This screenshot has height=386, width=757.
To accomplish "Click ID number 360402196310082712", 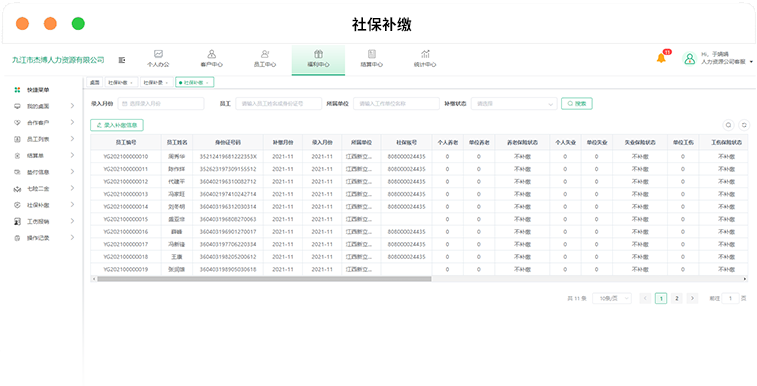I will click(228, 181).
